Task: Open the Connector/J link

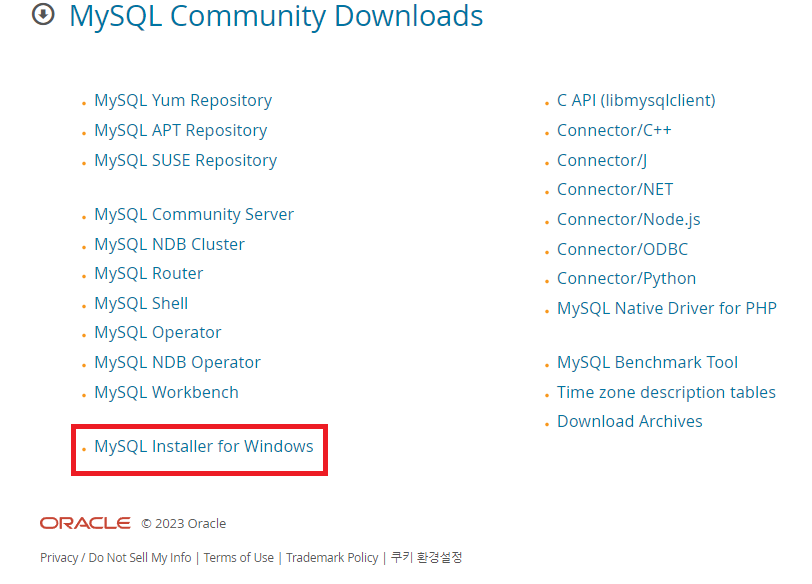Action: (x=602, y=160)
